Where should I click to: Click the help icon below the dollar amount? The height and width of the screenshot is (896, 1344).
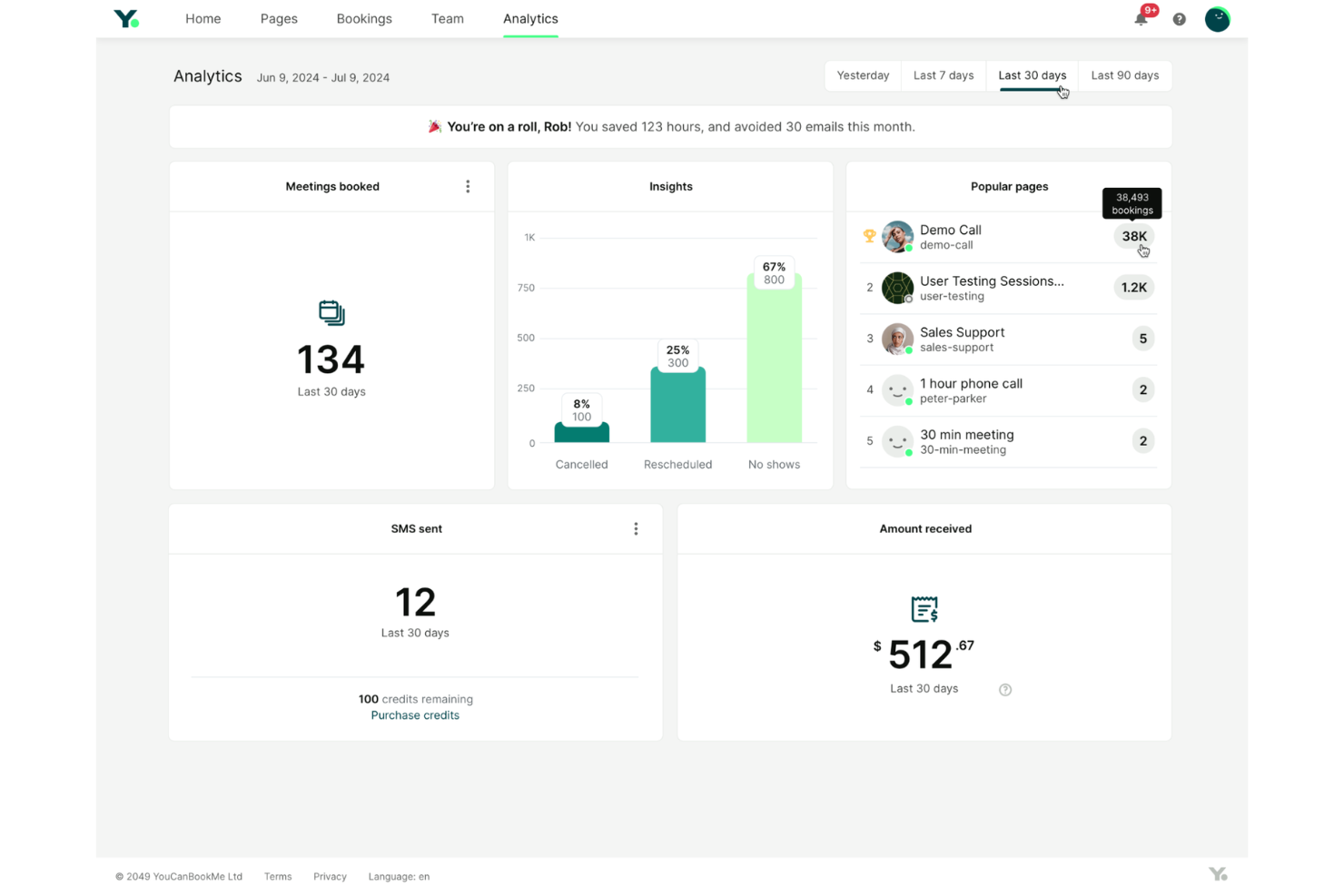1005,690
